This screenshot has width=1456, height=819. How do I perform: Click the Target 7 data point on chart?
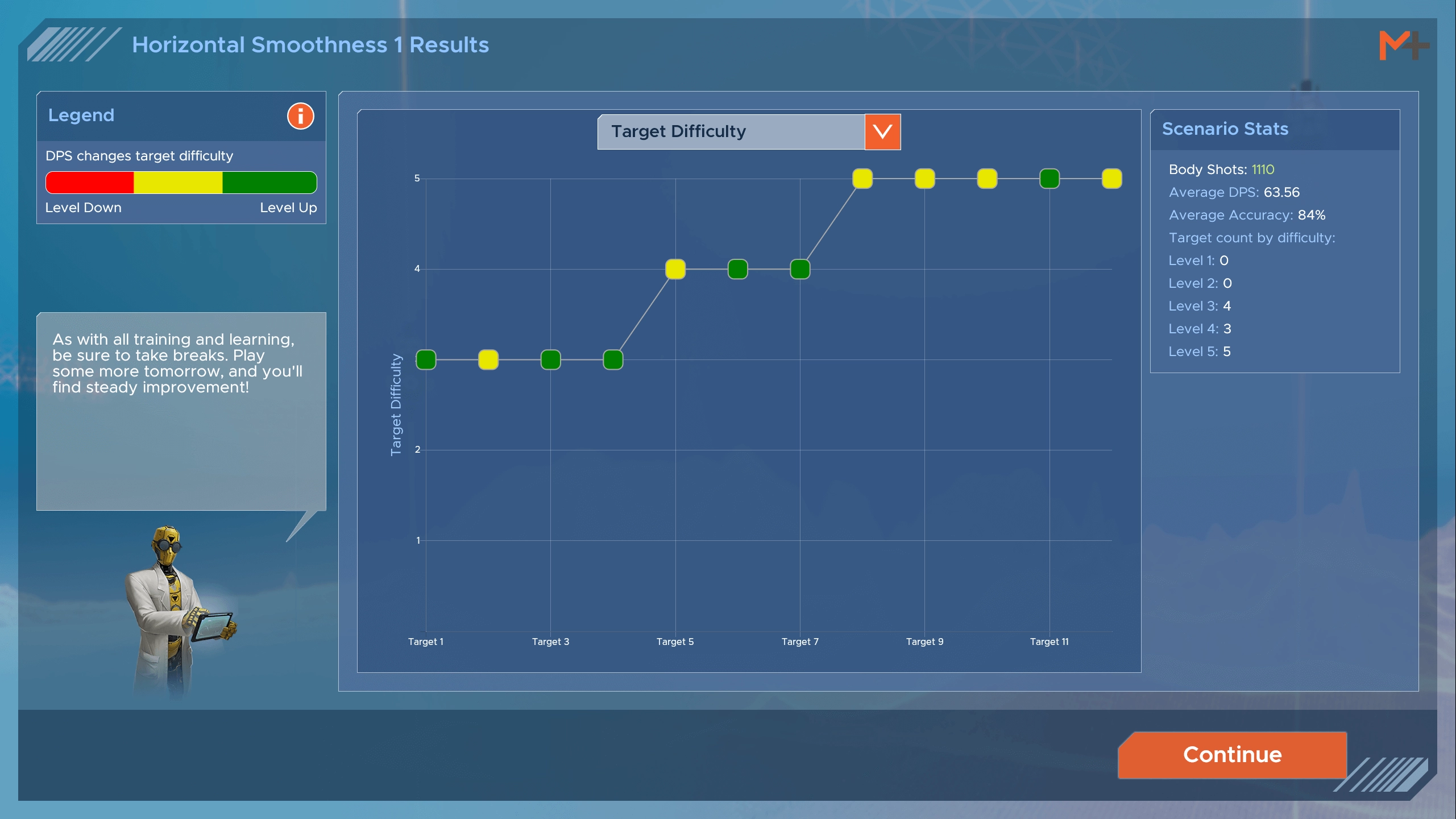pos(799,267)
